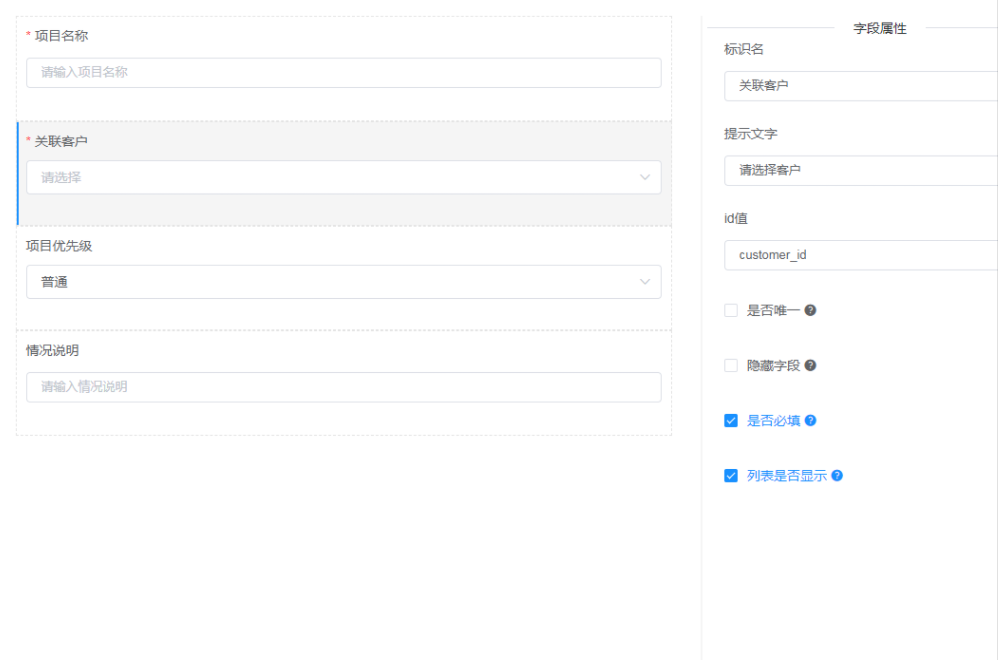This screenshot has height=660, width=998.
Task: Click the help icon beside 隐藏字段
Action: pos(810,365)
